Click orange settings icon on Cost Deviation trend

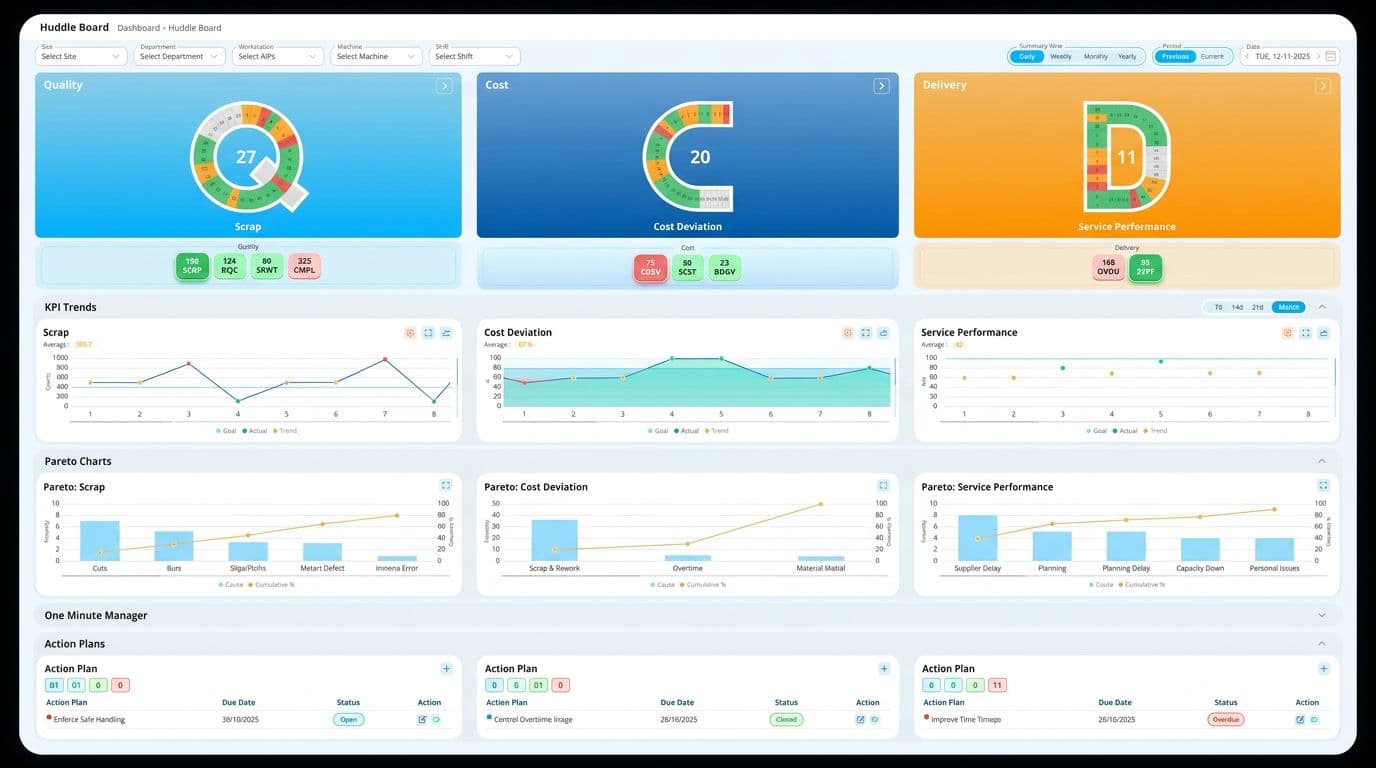click(x=848, y=333)
